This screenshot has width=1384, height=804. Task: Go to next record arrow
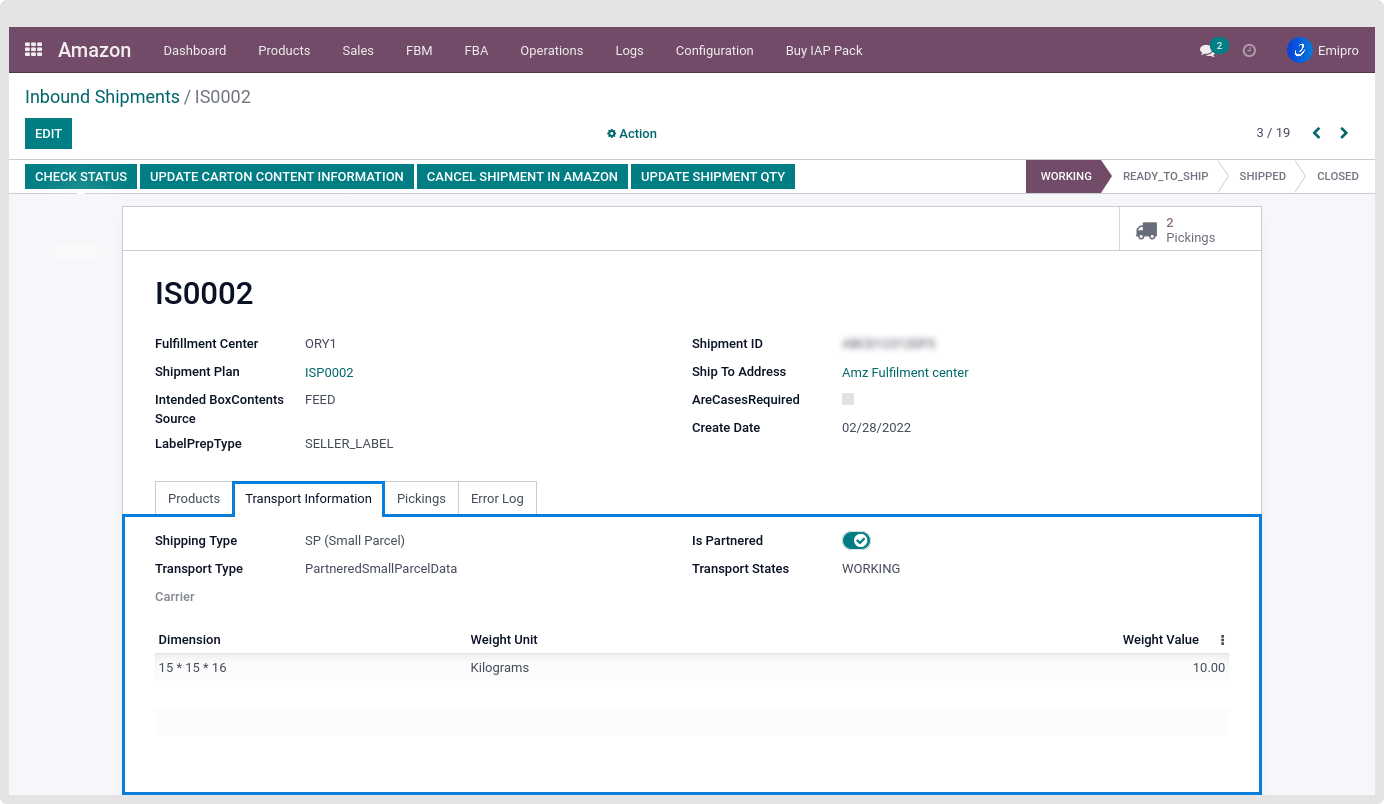coord(1344,133)
